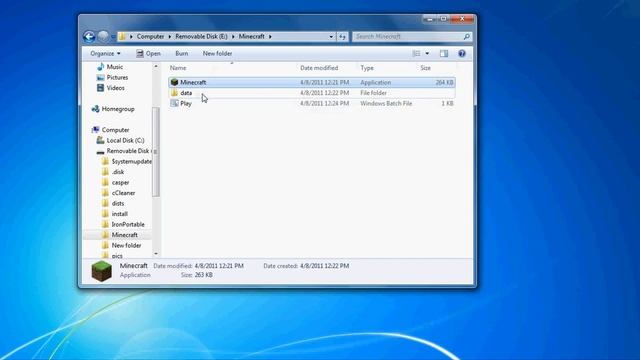Sort files by the Size column header
Viewport: 640px width, 360px height.
pos(425,68)
